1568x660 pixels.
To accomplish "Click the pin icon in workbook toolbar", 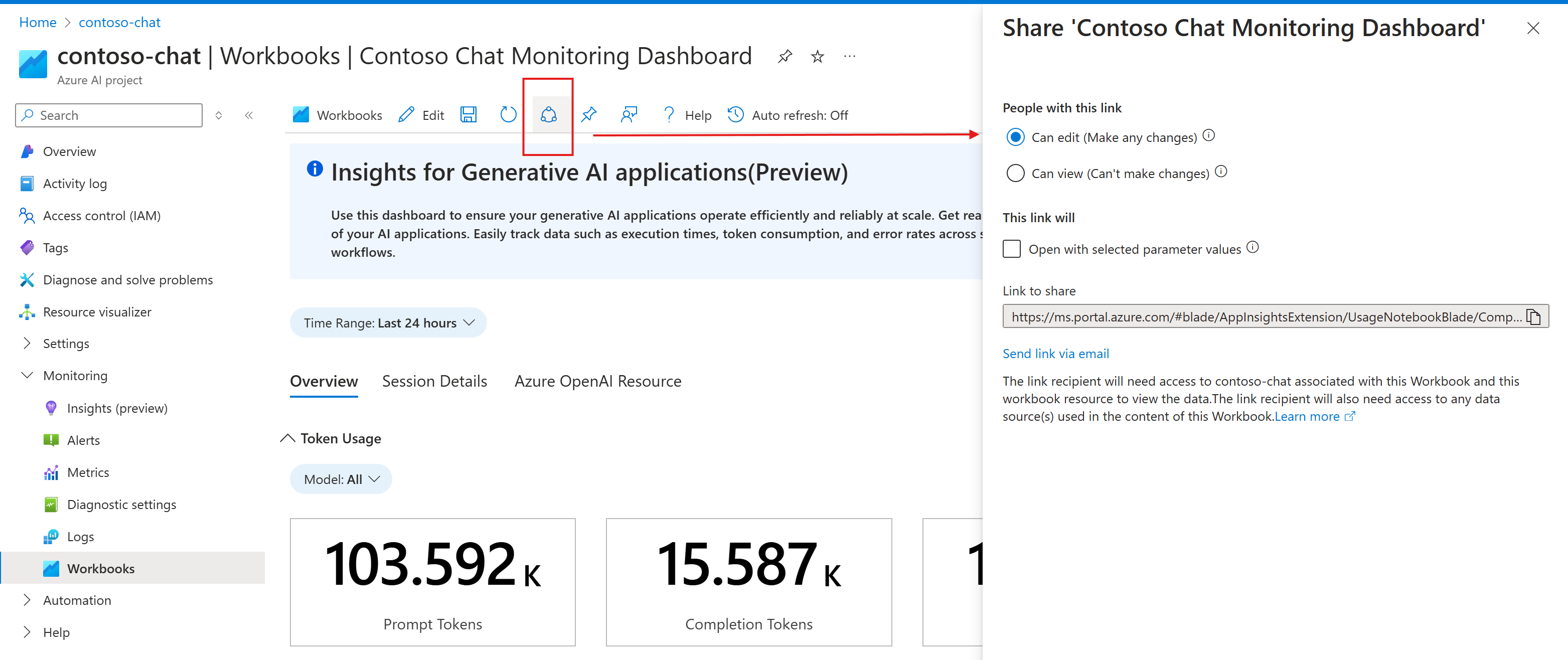I will [588, 114].
